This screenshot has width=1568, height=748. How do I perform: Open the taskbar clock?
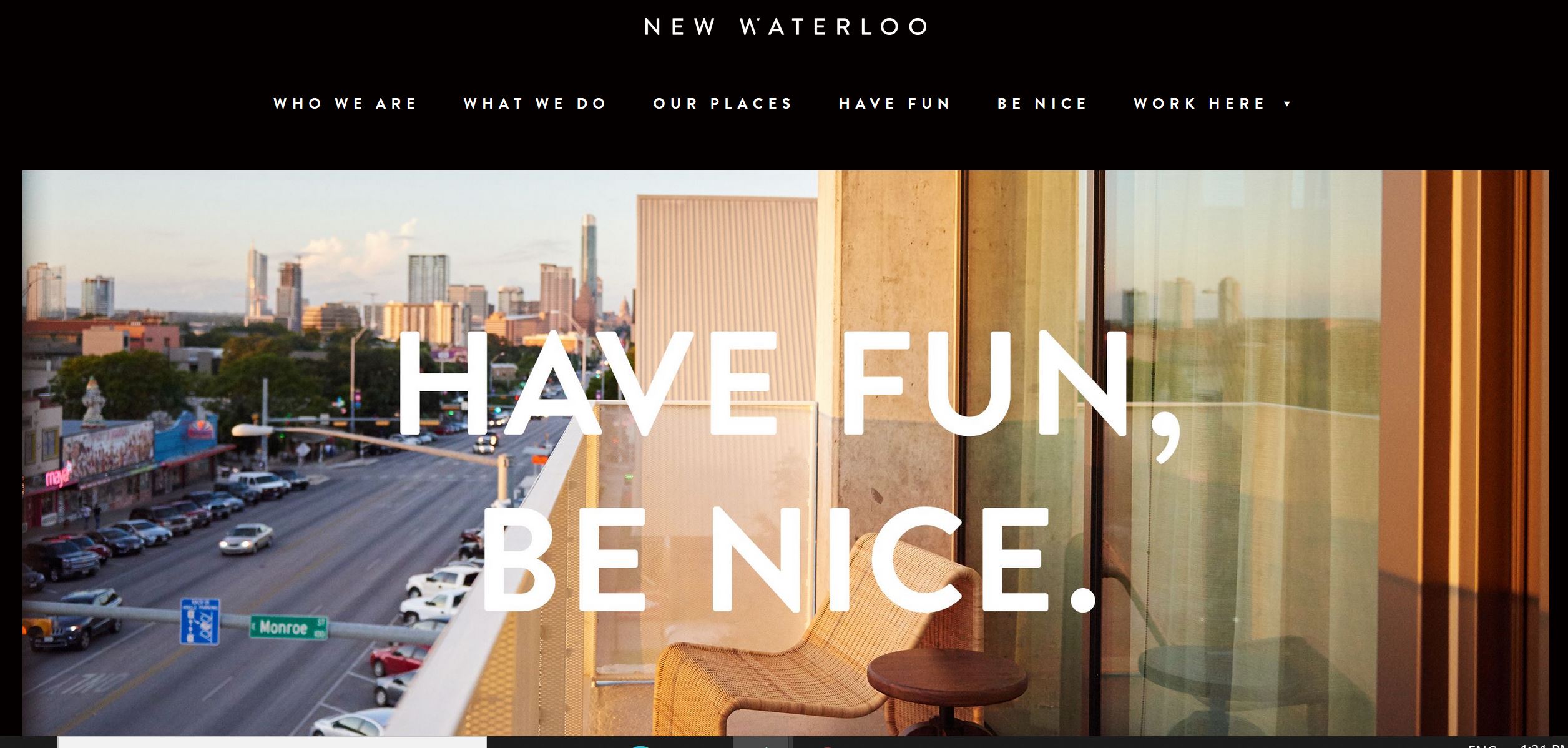click(1543, 746)
